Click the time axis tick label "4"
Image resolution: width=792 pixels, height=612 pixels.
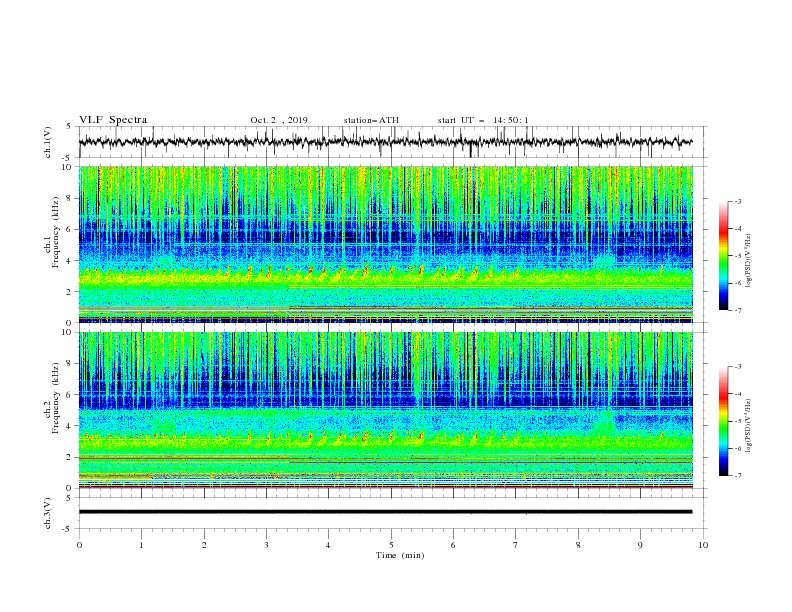329,545
